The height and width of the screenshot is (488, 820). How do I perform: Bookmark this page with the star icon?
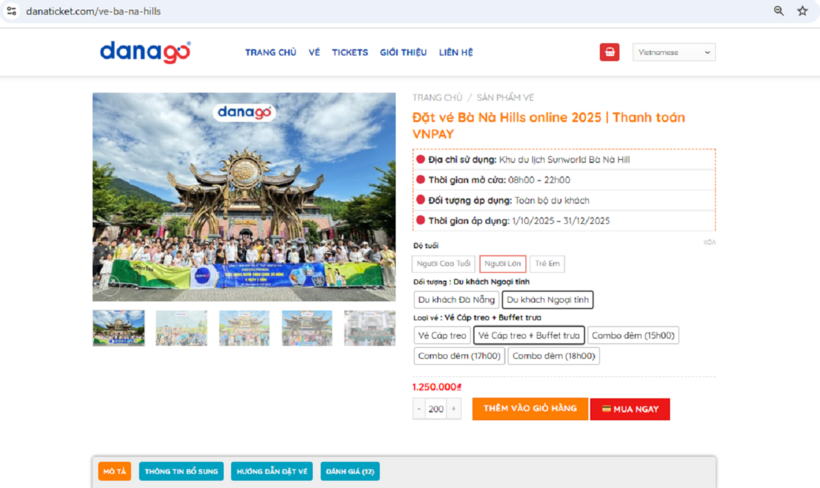pos(802,11)
